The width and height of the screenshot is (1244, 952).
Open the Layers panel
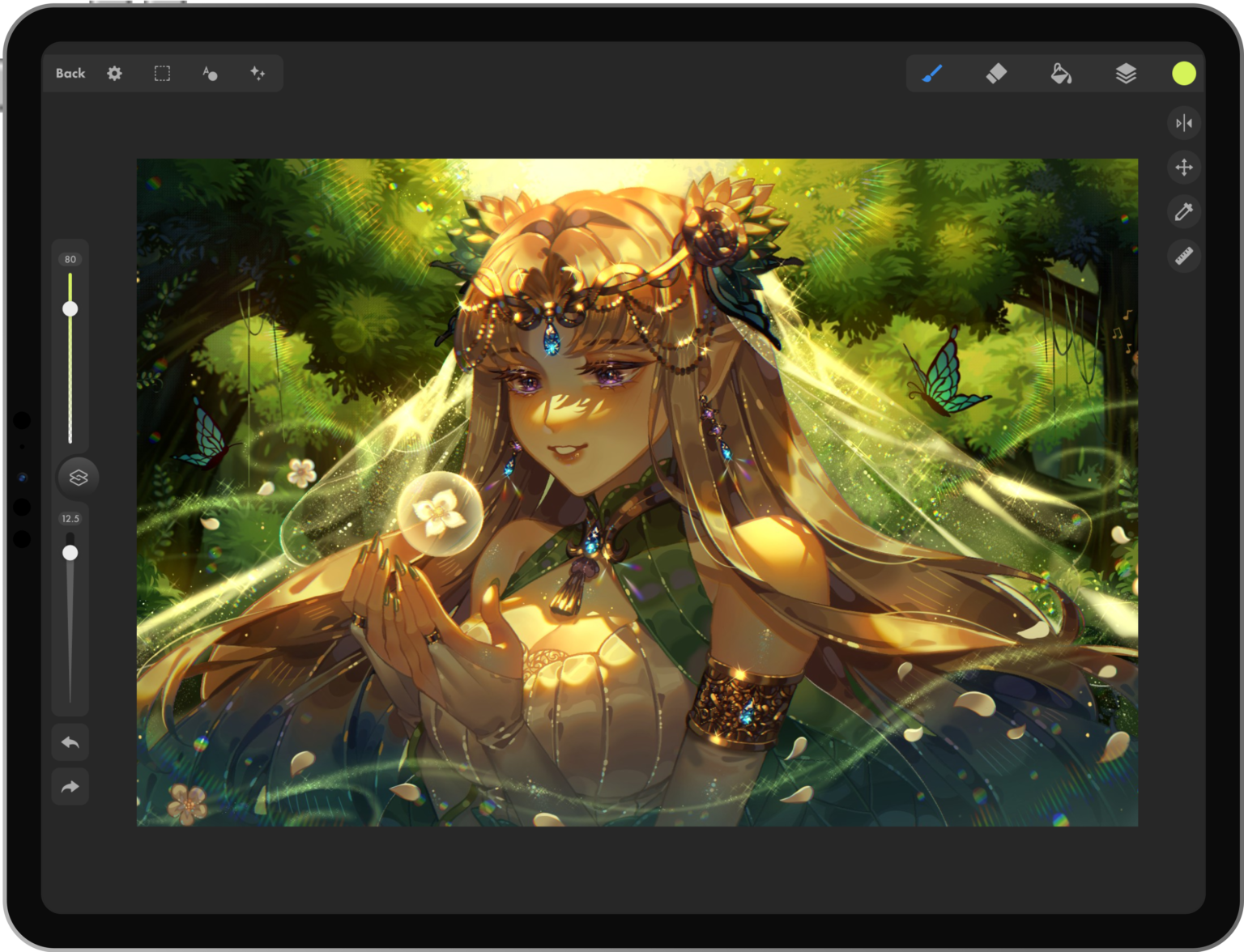[1124, 74]
